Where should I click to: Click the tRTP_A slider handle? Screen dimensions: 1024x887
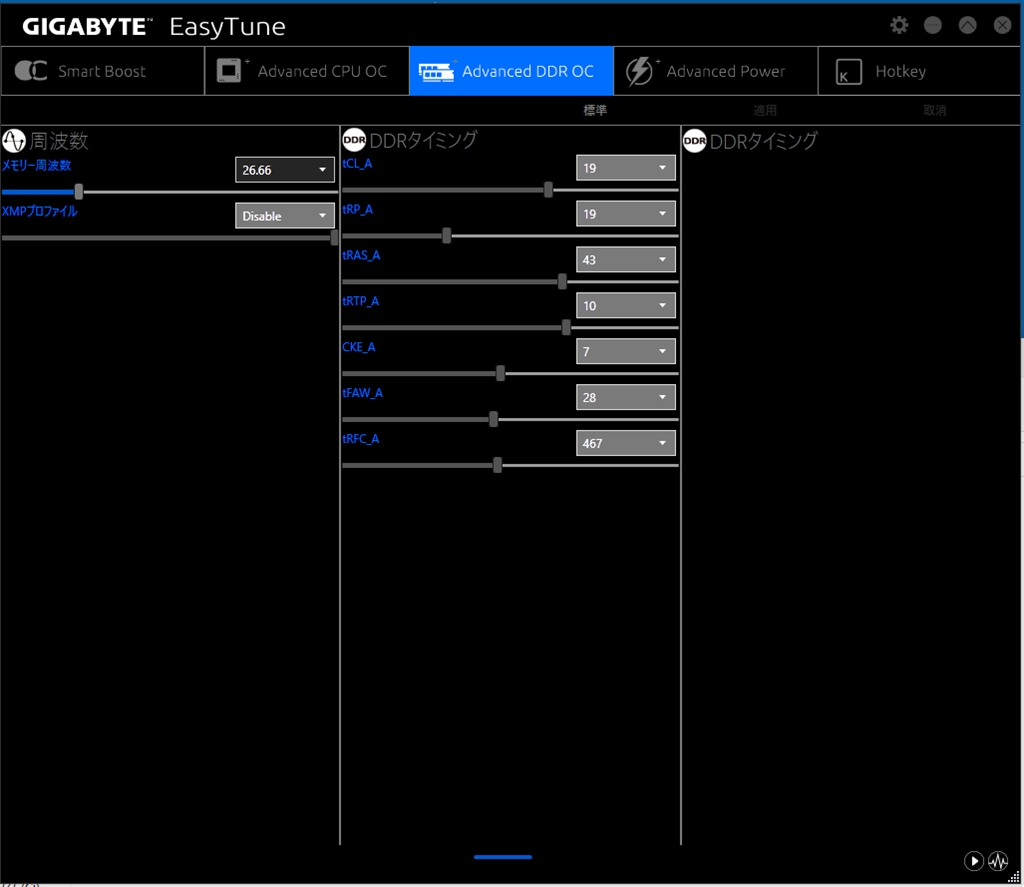point(566,327)
